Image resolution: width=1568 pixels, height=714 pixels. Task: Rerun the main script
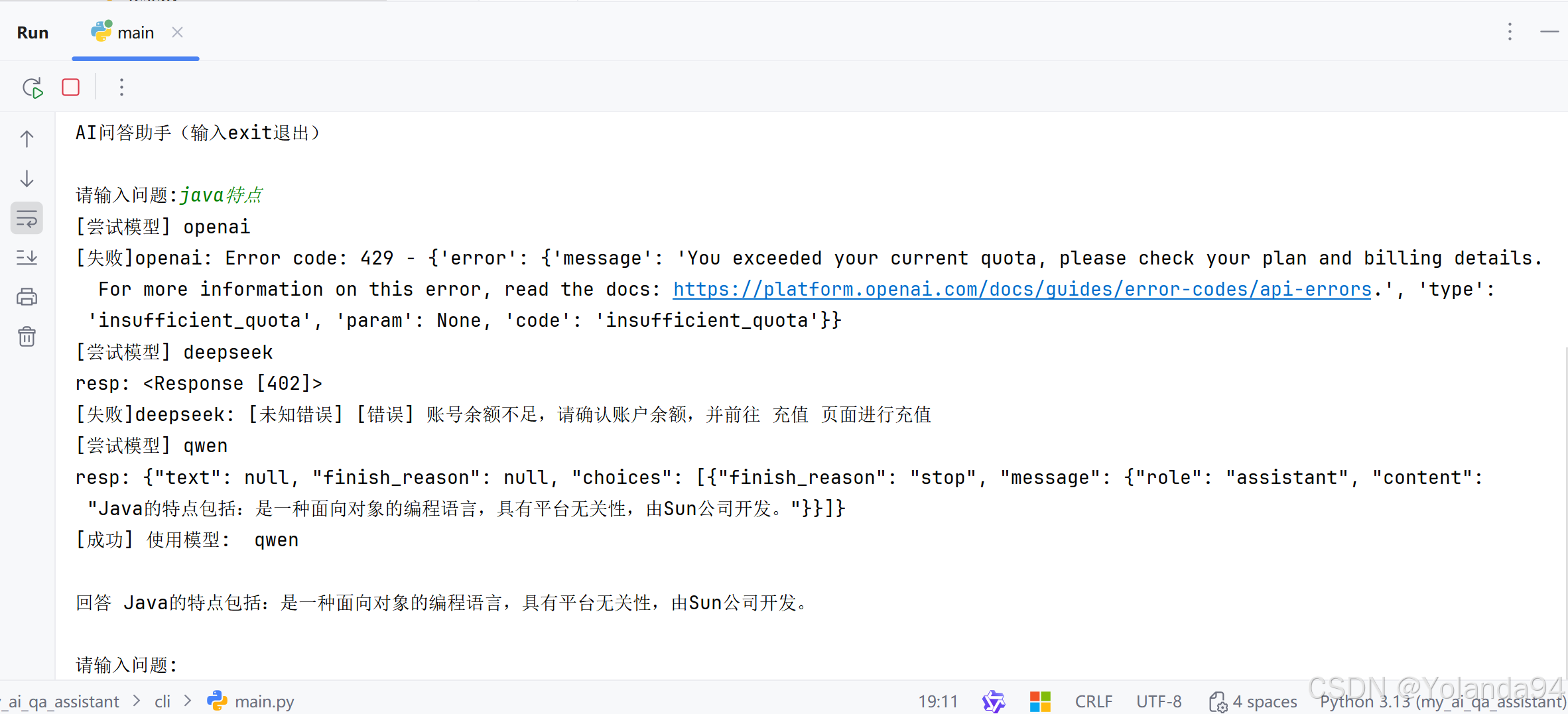pos(33,88)
